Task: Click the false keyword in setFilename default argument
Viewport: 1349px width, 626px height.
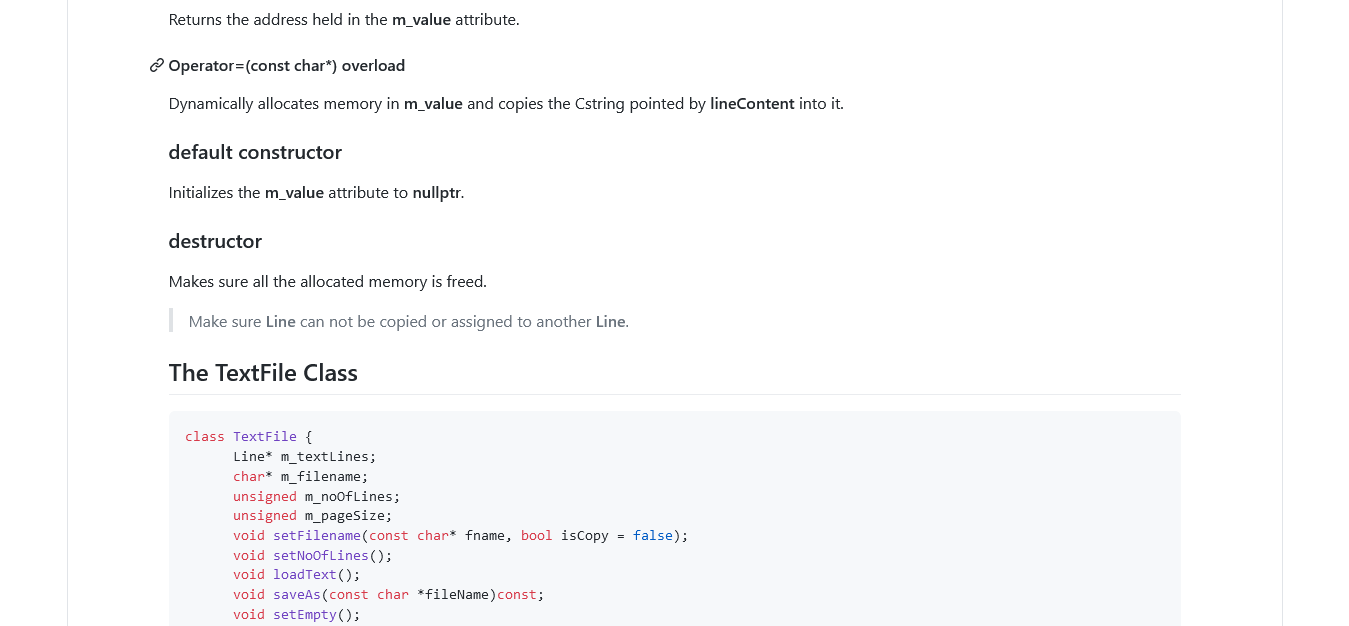Action: 653,535
